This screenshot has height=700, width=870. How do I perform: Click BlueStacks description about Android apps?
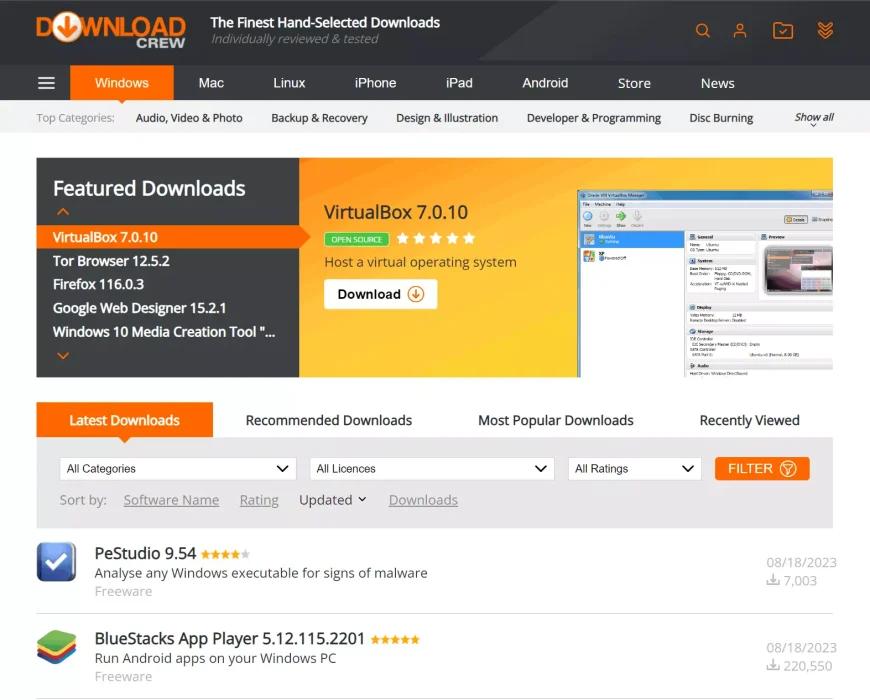[x=215, y=658]
